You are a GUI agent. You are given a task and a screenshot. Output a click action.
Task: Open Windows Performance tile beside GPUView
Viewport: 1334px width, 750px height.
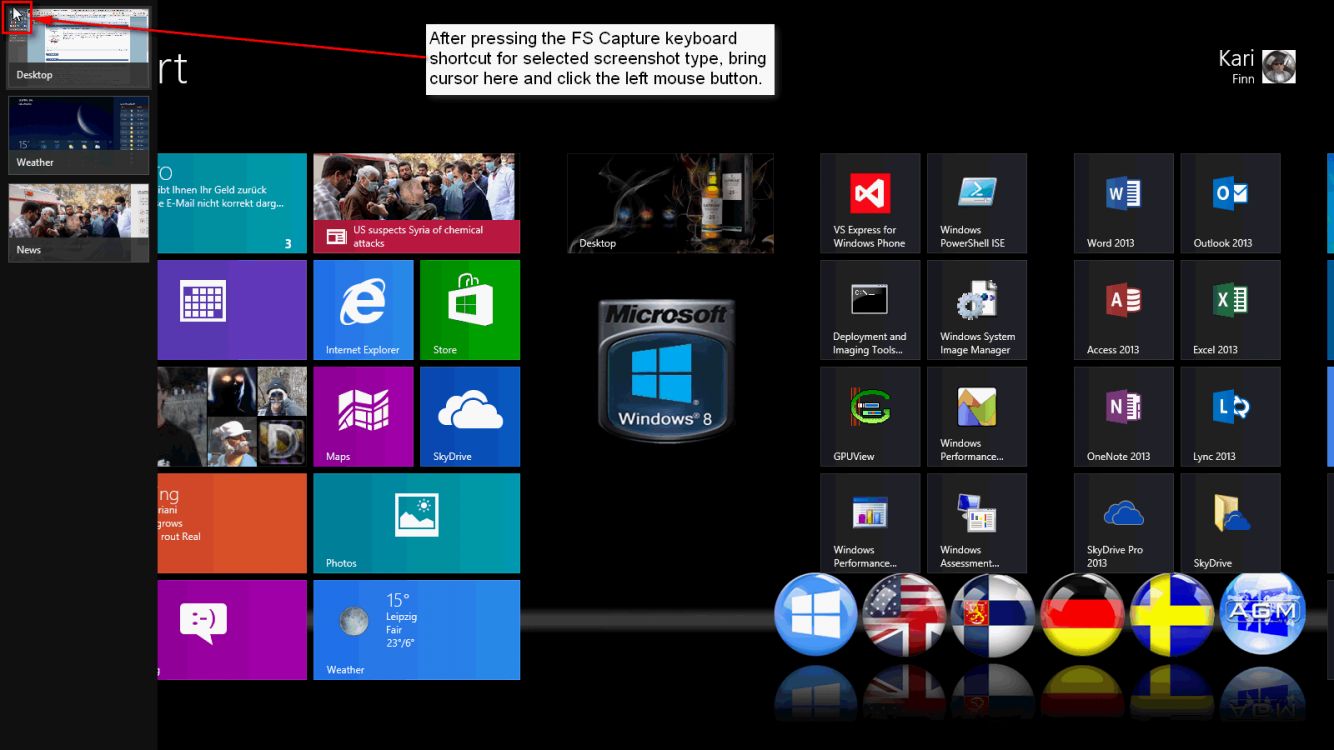(977, 416)
